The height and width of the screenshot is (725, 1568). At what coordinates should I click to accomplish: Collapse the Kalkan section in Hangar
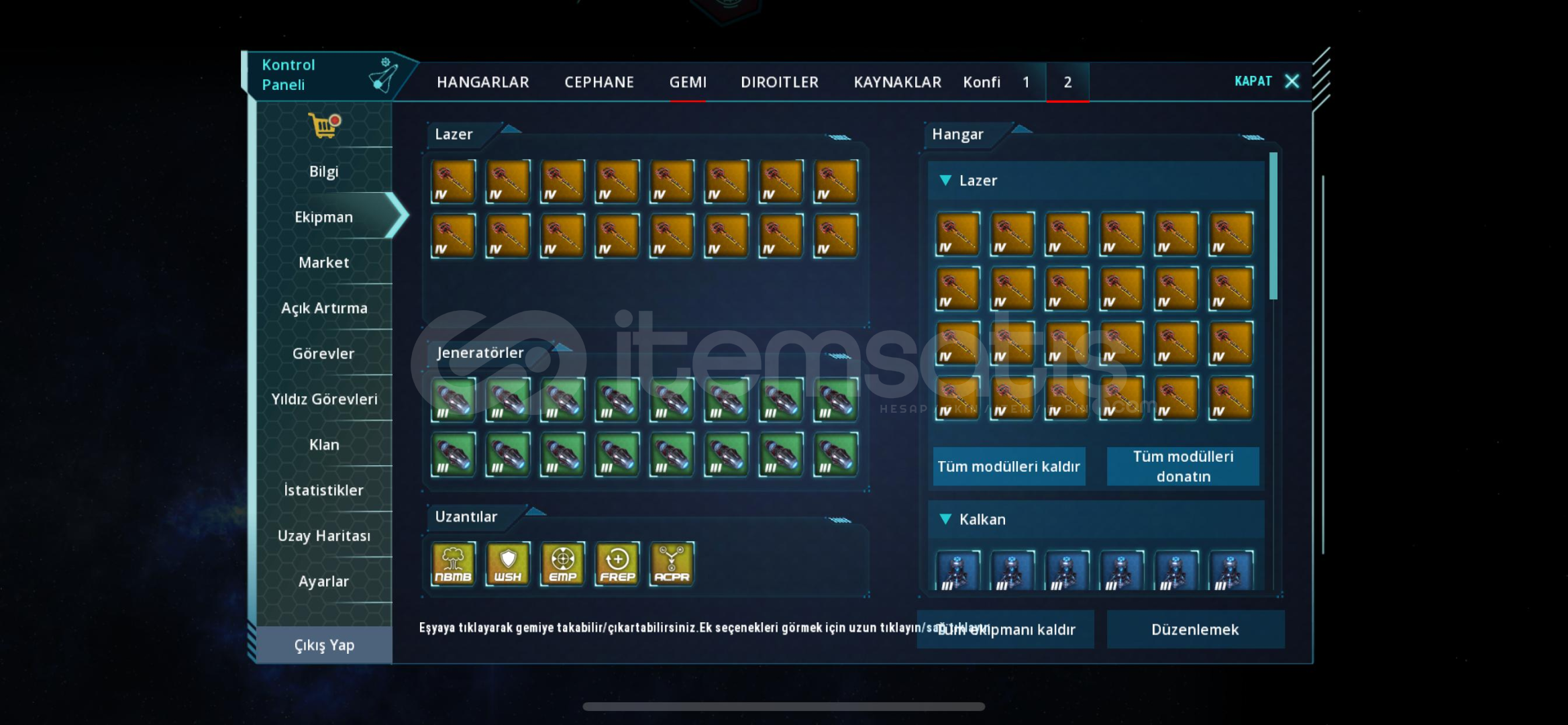pyautogui.click(x=945, y=519)
